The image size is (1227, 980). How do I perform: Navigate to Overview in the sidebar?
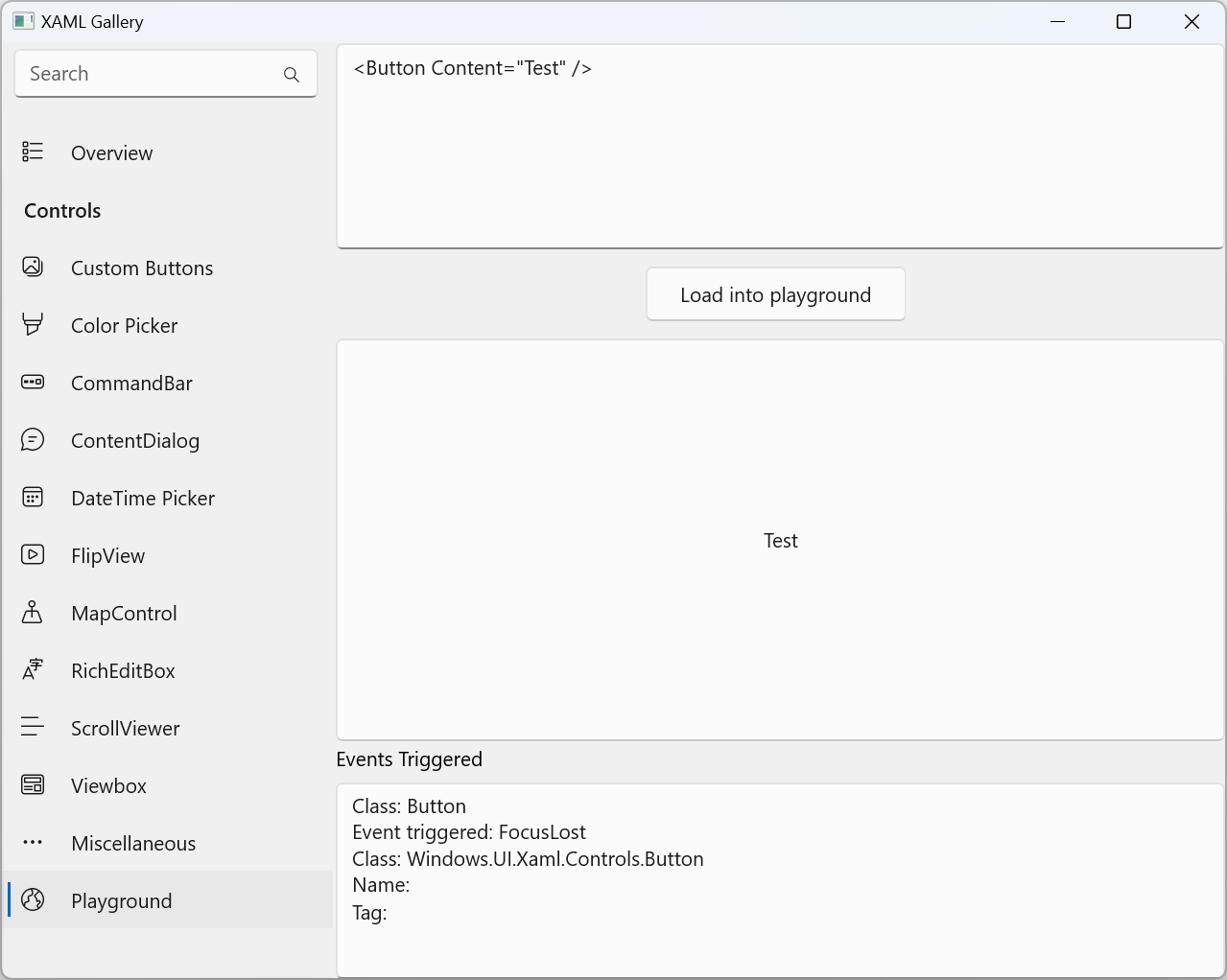111,152
